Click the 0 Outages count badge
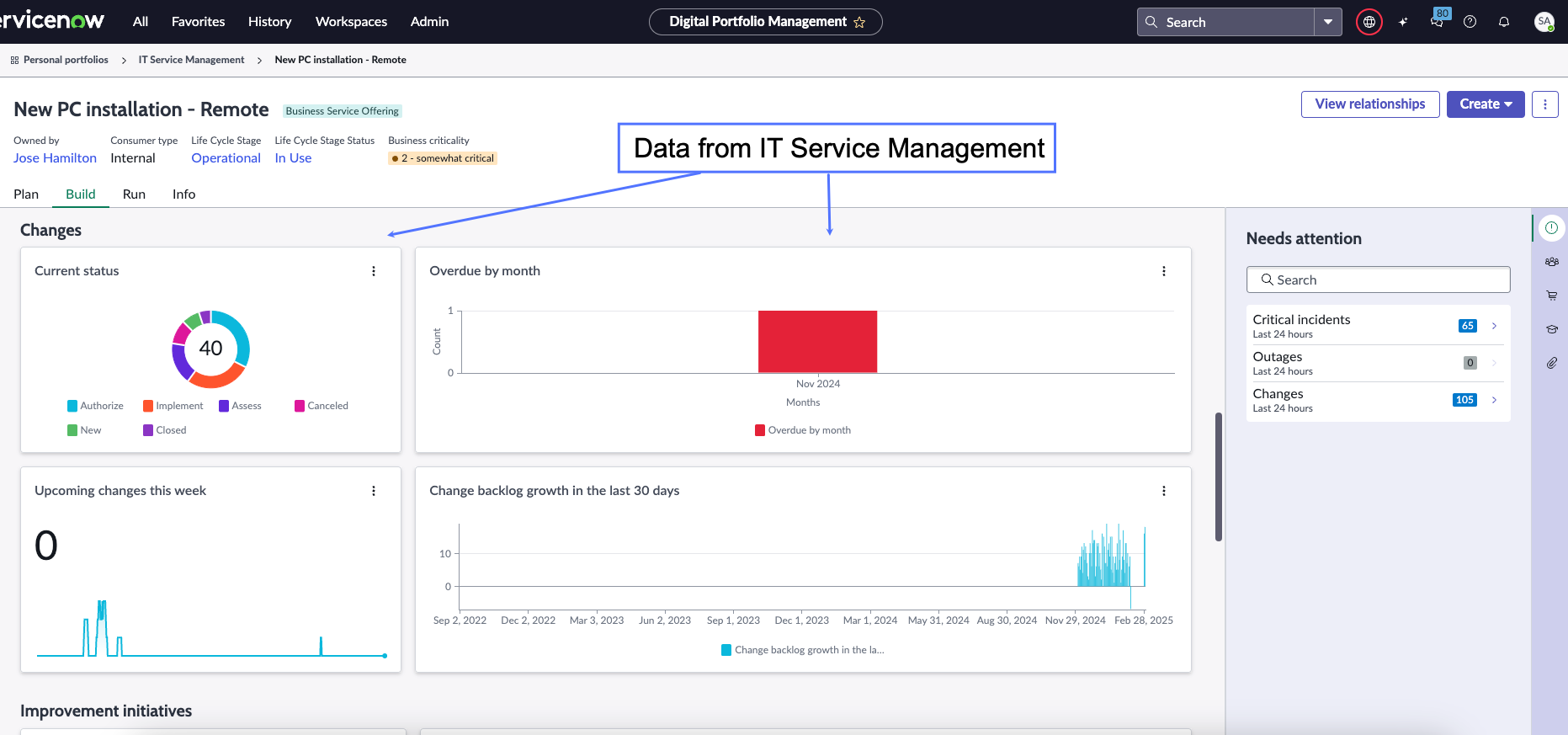 (x=1470, y=363)
